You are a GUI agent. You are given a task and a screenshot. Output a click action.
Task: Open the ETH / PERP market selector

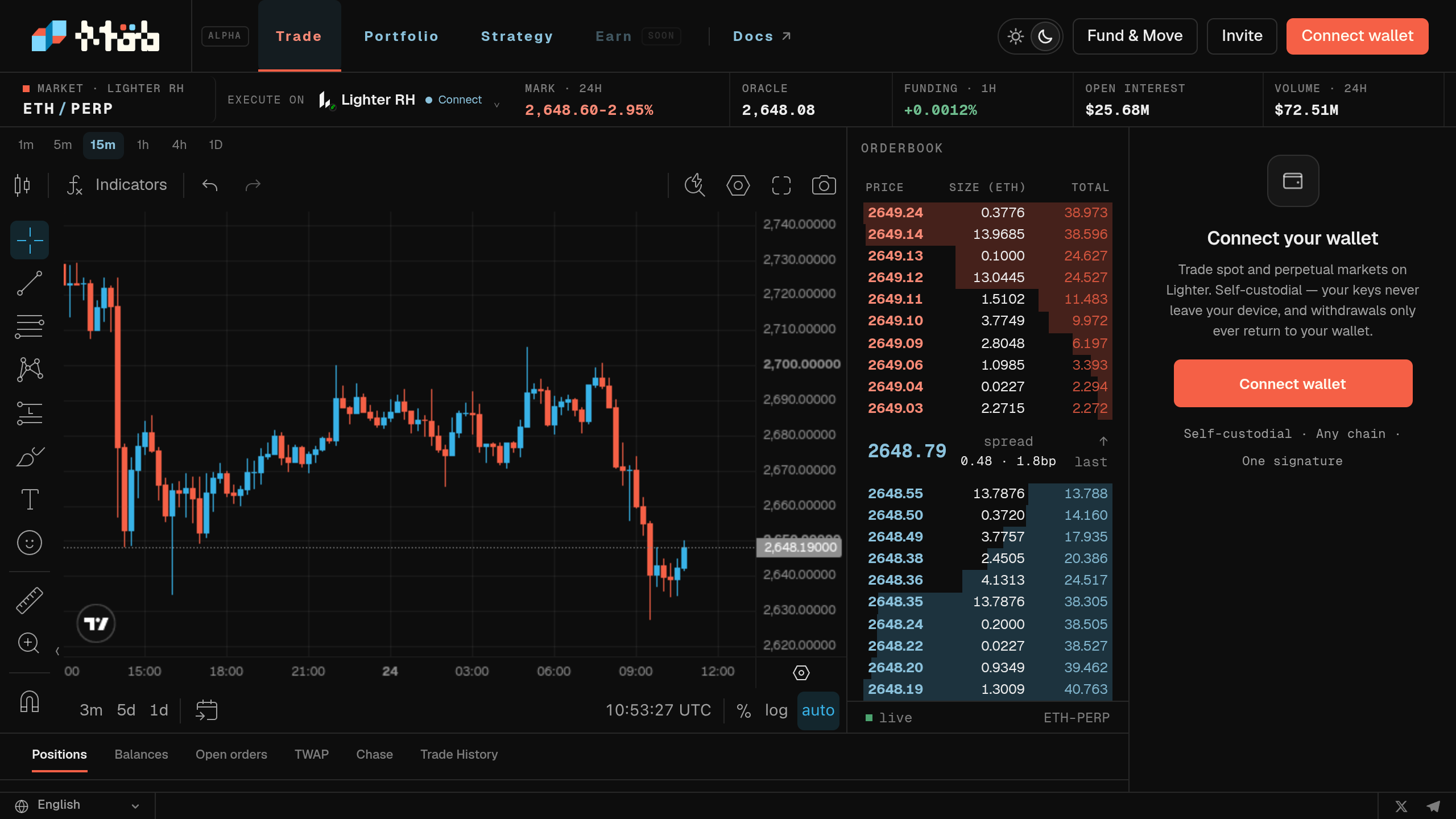[x=68, y=108]
